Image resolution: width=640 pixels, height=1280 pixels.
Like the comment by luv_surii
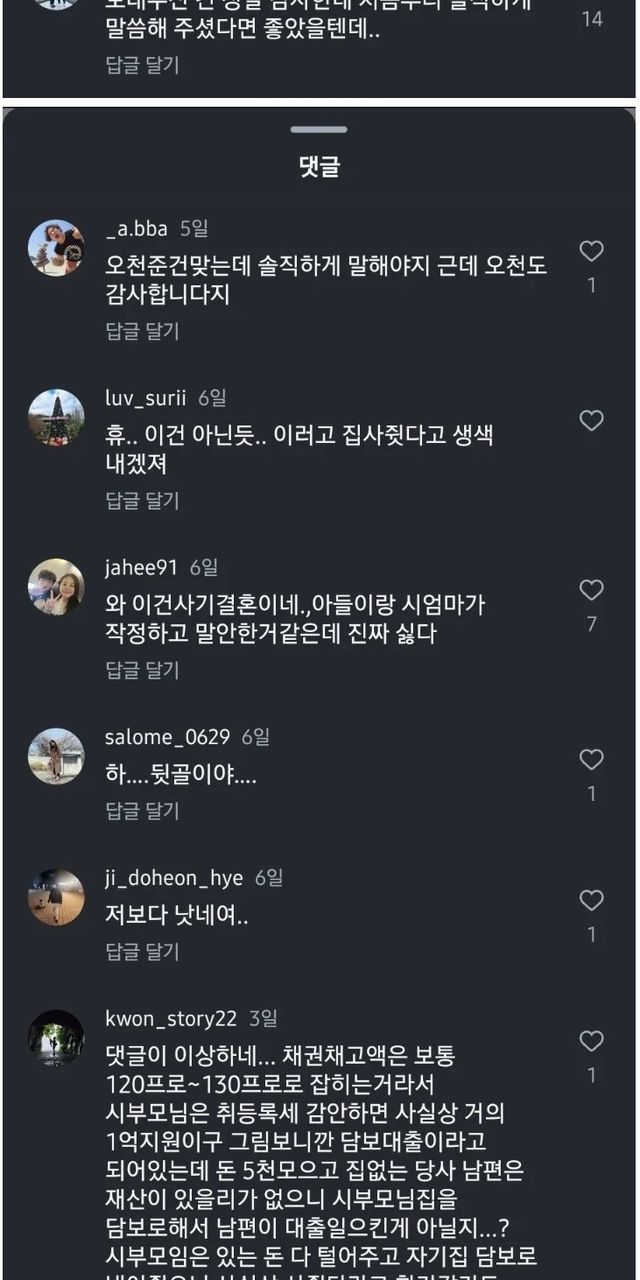tap(592, 421)
